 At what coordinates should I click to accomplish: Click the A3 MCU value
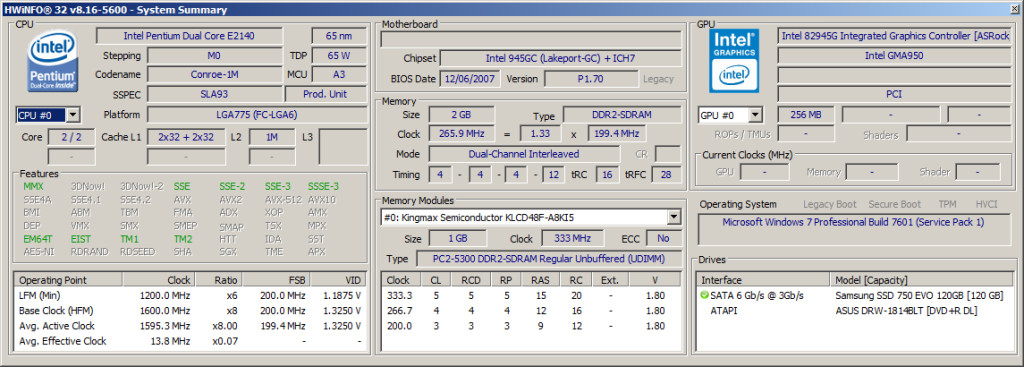click(x=339, y=74)
